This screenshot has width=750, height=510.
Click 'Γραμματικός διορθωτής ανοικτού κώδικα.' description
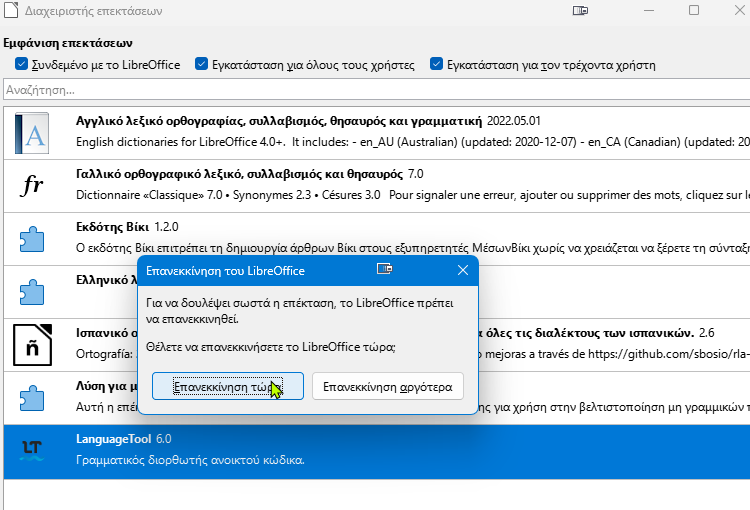[x=190, y=460]
